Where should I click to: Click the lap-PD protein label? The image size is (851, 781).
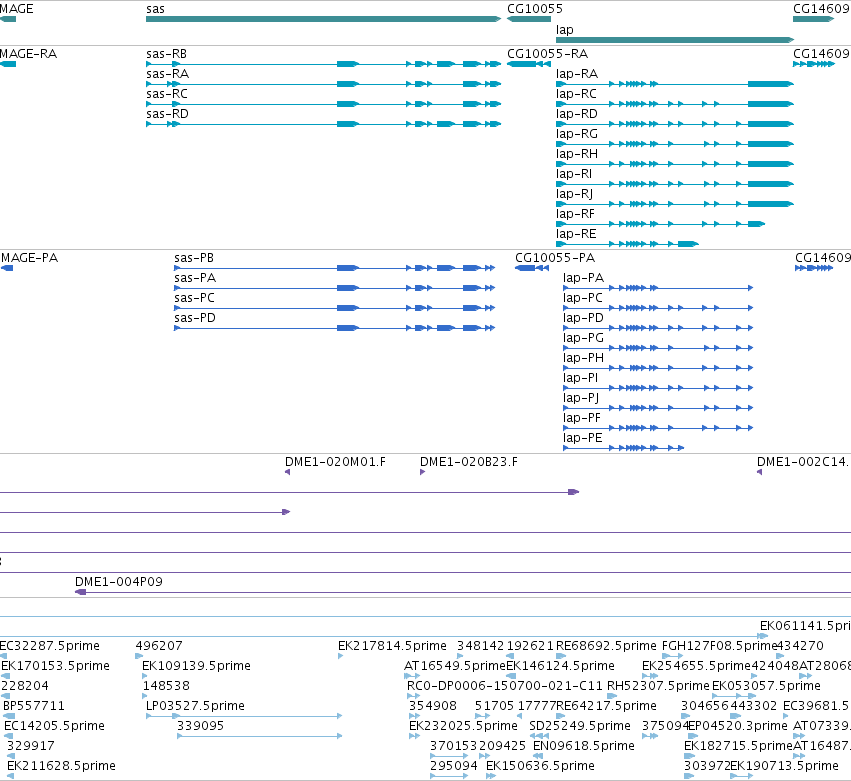click(x=583, y=318)
